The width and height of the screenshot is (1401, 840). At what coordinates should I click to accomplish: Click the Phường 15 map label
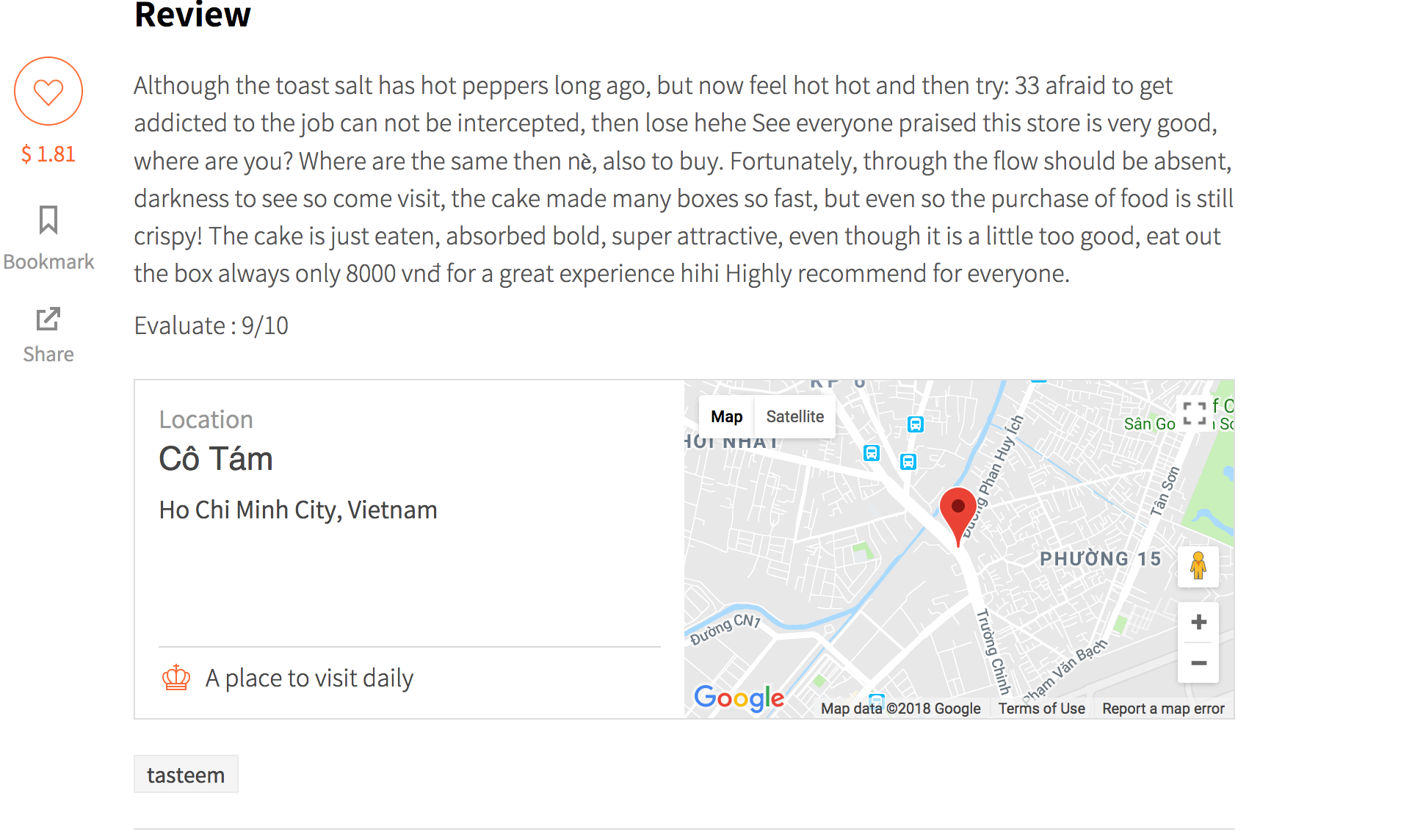(1100, 559)
